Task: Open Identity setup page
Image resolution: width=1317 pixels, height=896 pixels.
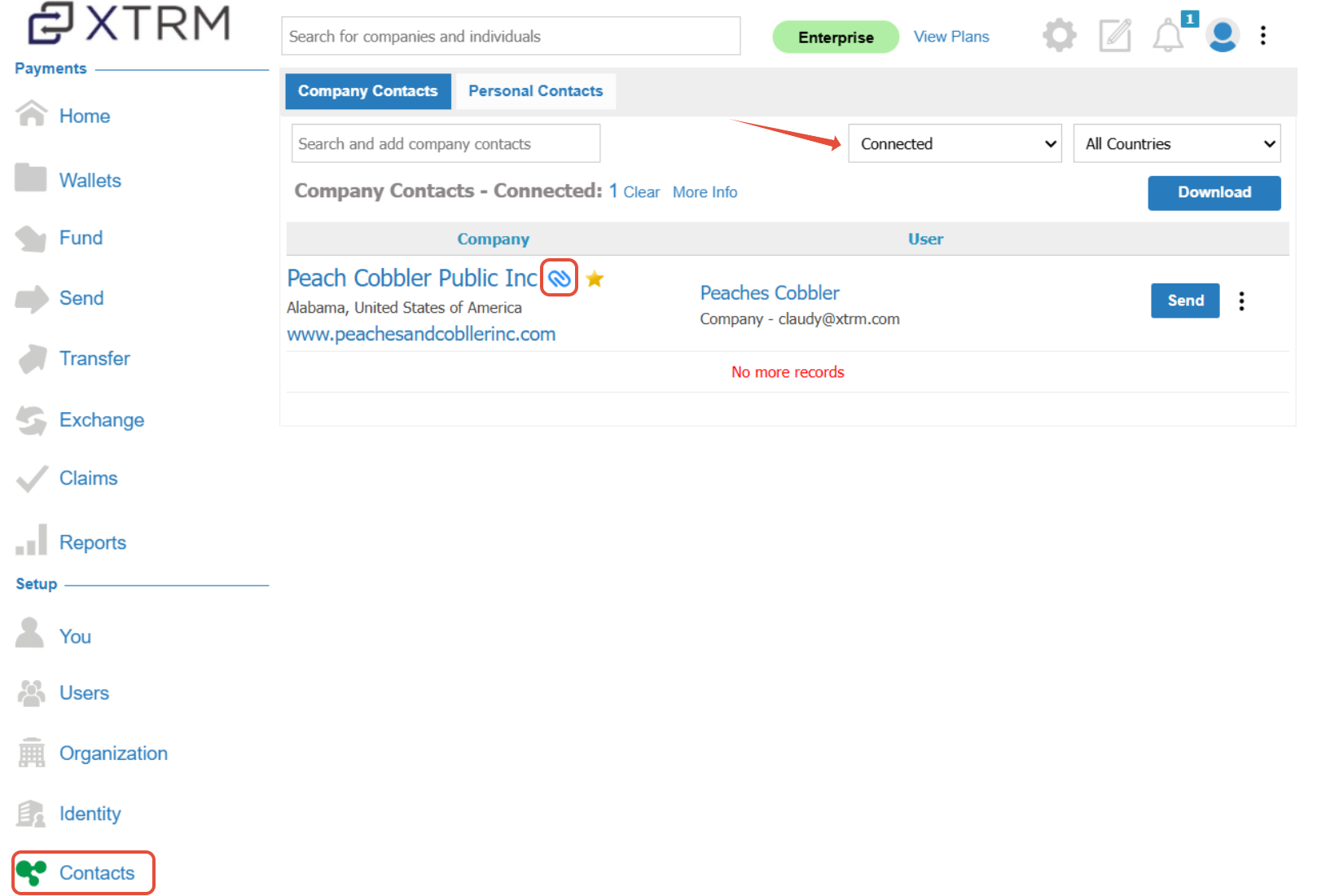Action: [90, 814]
